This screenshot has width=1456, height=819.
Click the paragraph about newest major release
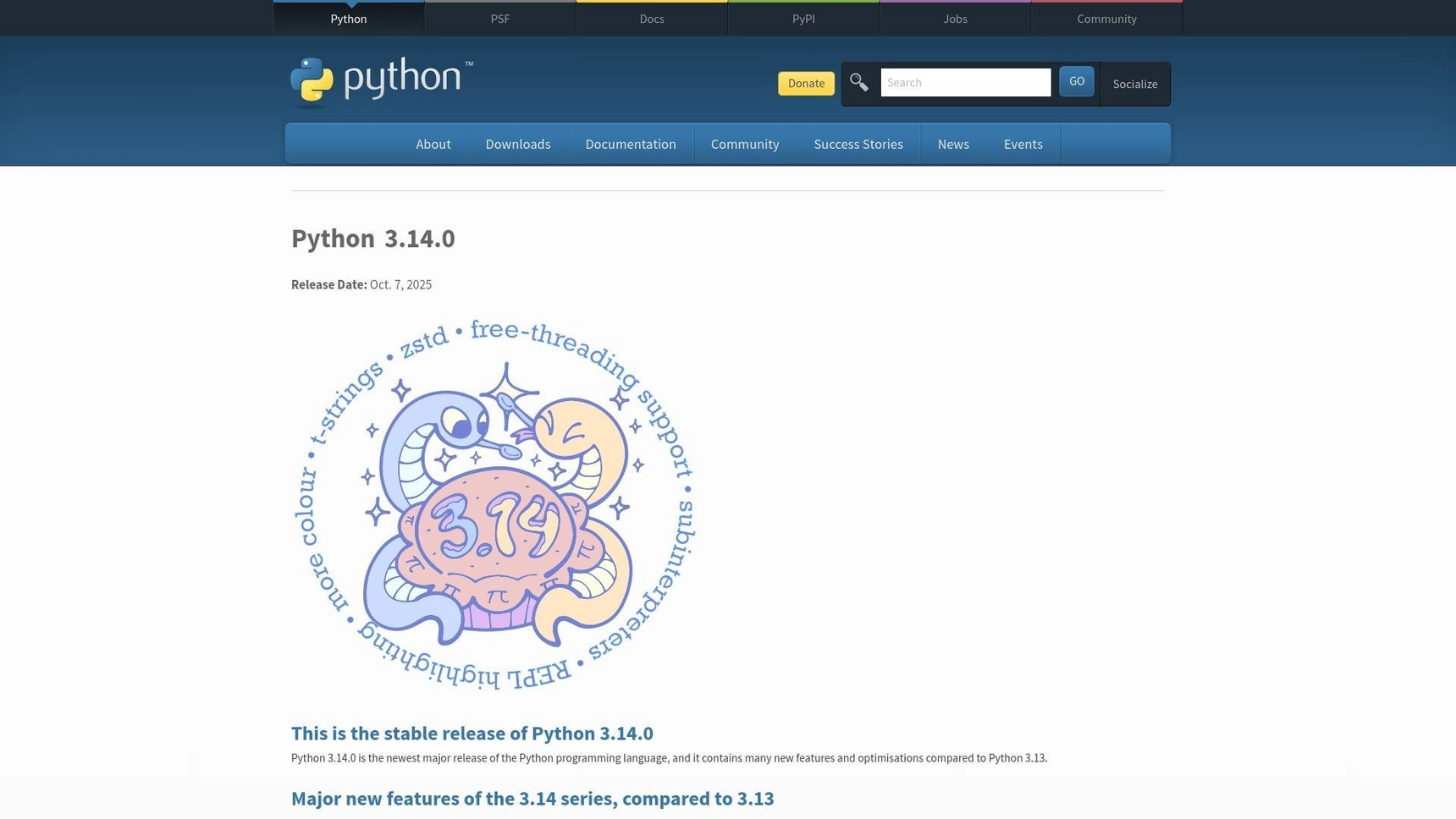[x=670, y=758]
